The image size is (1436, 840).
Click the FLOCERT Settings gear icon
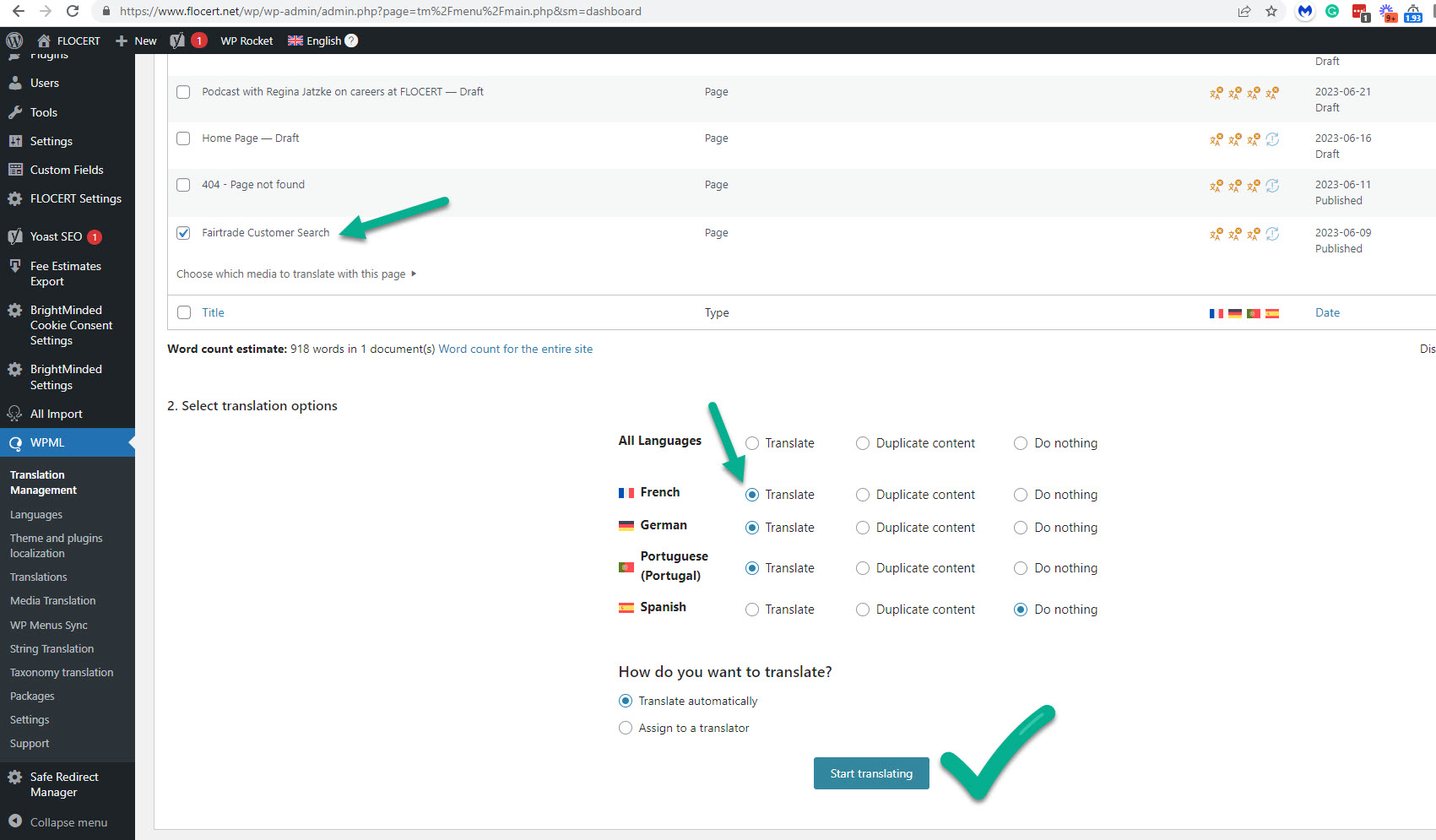pos(15,198)
